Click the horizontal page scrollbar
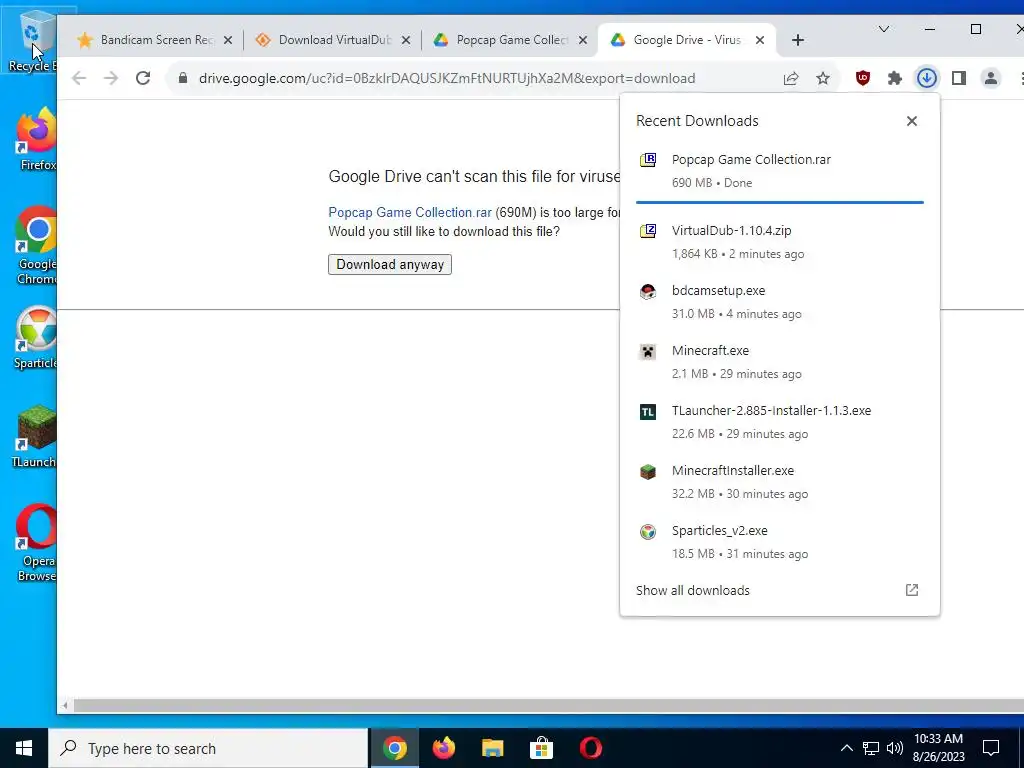 [549, 706]
